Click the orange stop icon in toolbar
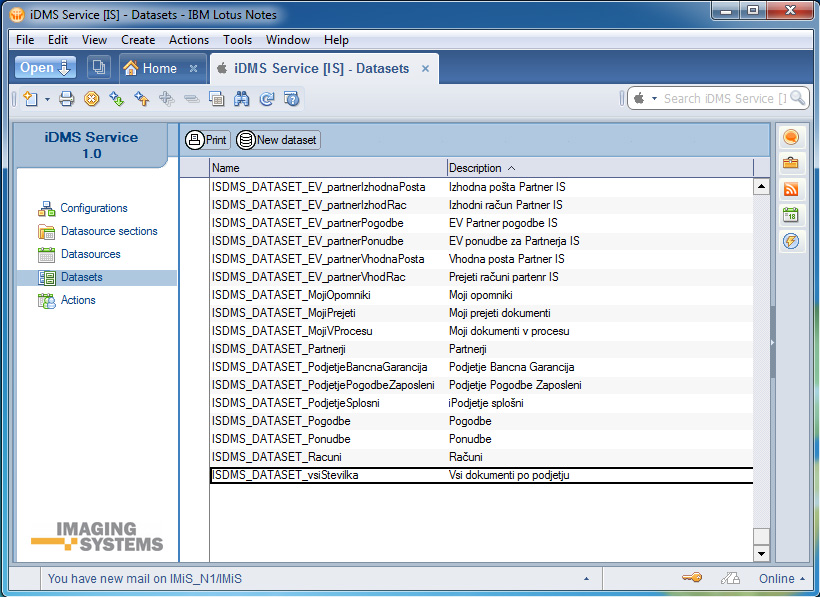Screen dimensions: 820x597 (91, 99)
